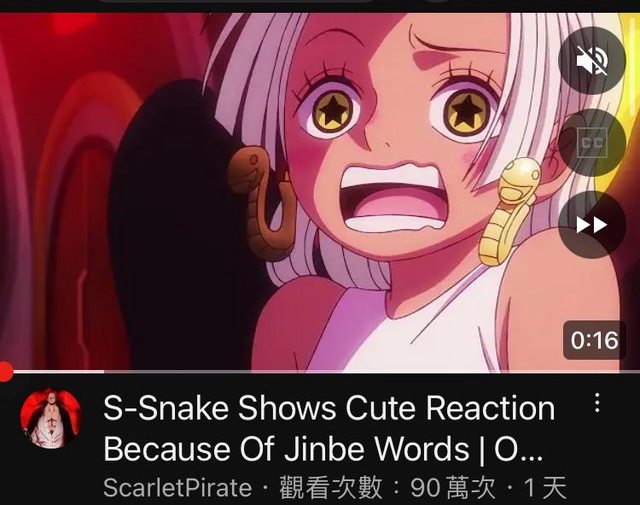The width and height of the screenshot is (640, 505).
Task: Click the character's star-shaped left eye
Action: [334, 109]
